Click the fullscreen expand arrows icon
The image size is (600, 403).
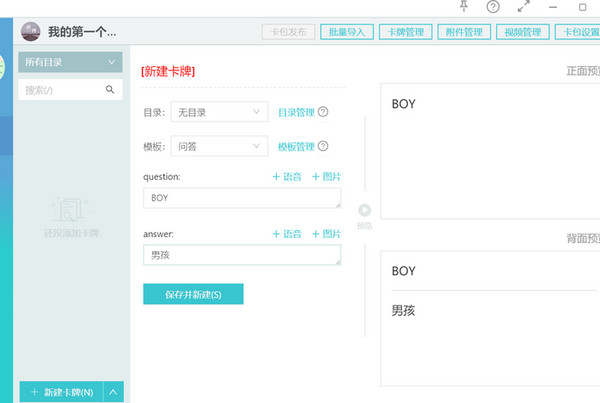523,7
